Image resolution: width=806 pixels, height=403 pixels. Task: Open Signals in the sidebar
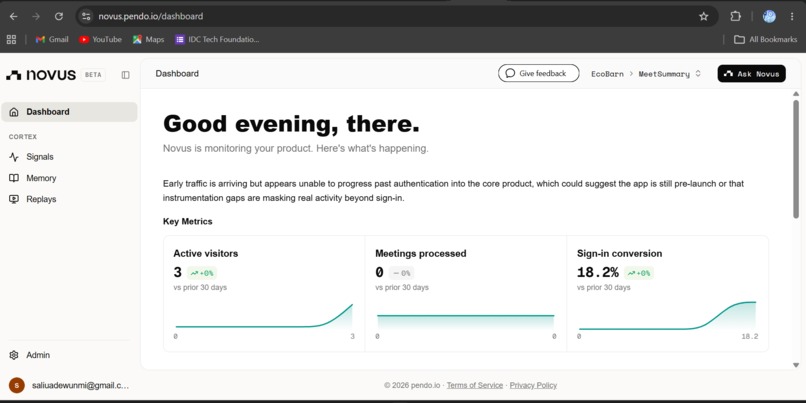pyautogui.click(x=69, y=157)
